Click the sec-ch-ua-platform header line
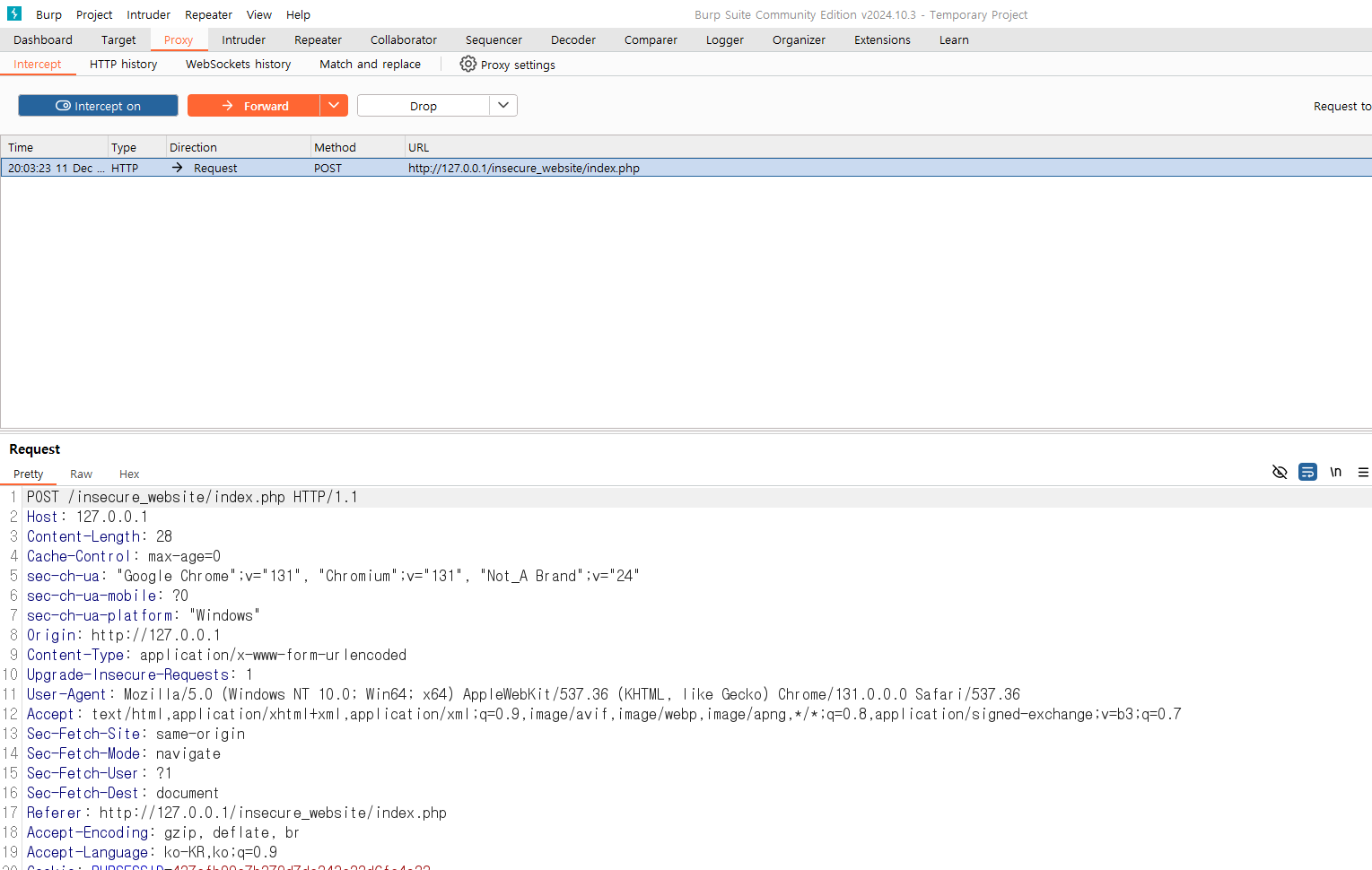This screenshot has height=870, width=1372. click(x=144, y=615)
